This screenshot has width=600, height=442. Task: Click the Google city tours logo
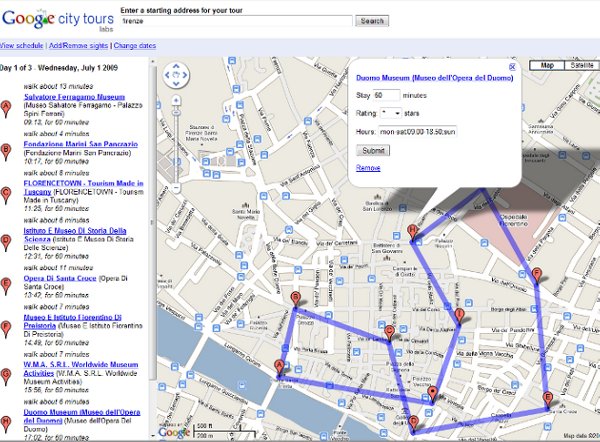coord(58,20)
